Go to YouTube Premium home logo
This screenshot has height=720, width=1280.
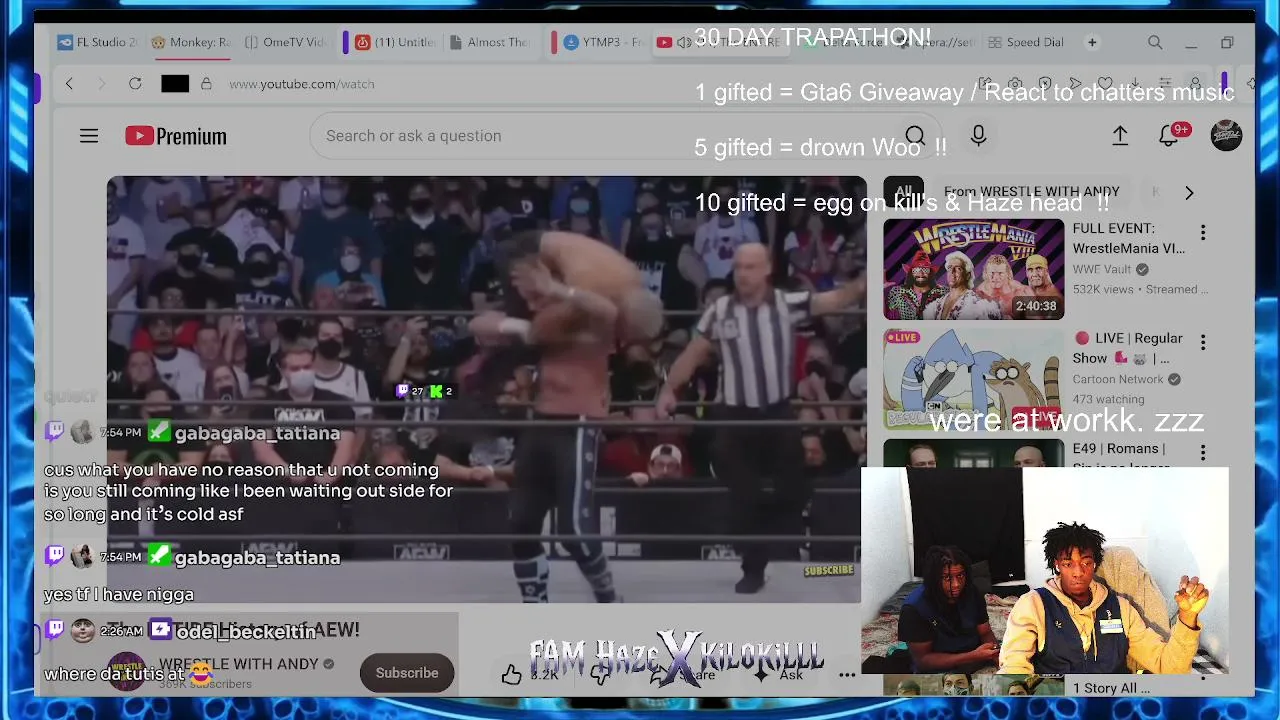click(176, 136)
